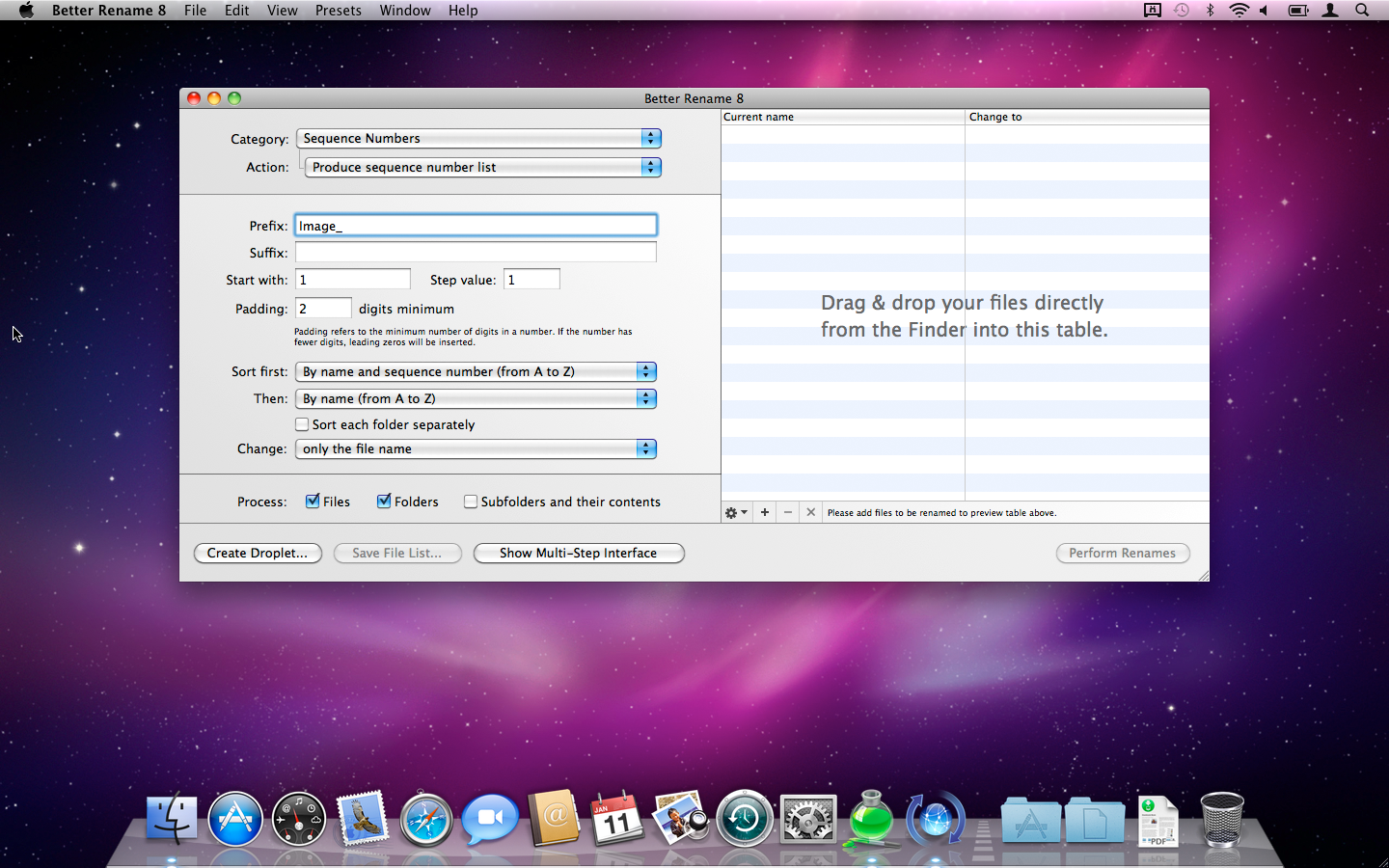Image resolution: width=1389 pixels, height=868 pixels.
Task: Click the Perform Renames button
Action: pyautogui.click(x=1123, y=554)
